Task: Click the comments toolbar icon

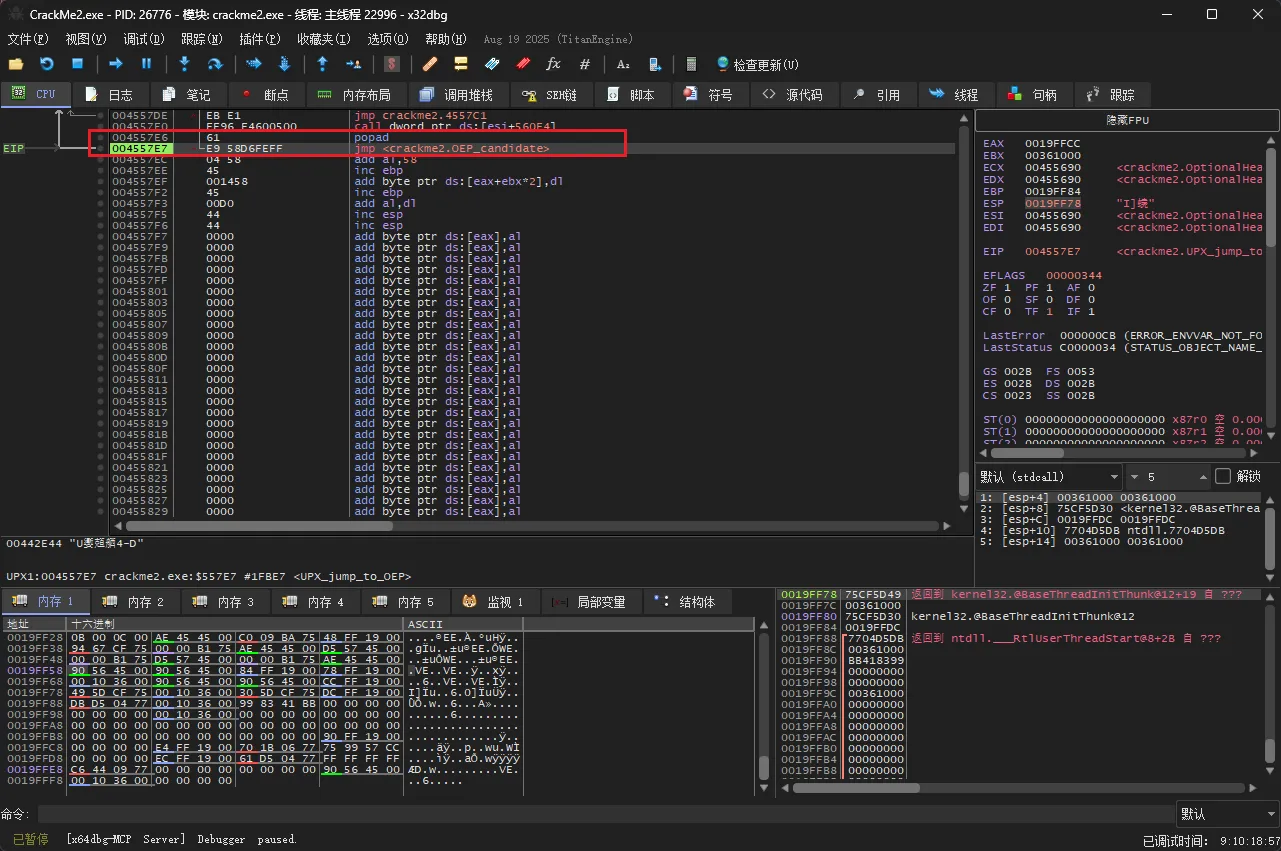Action: point(461,64)
